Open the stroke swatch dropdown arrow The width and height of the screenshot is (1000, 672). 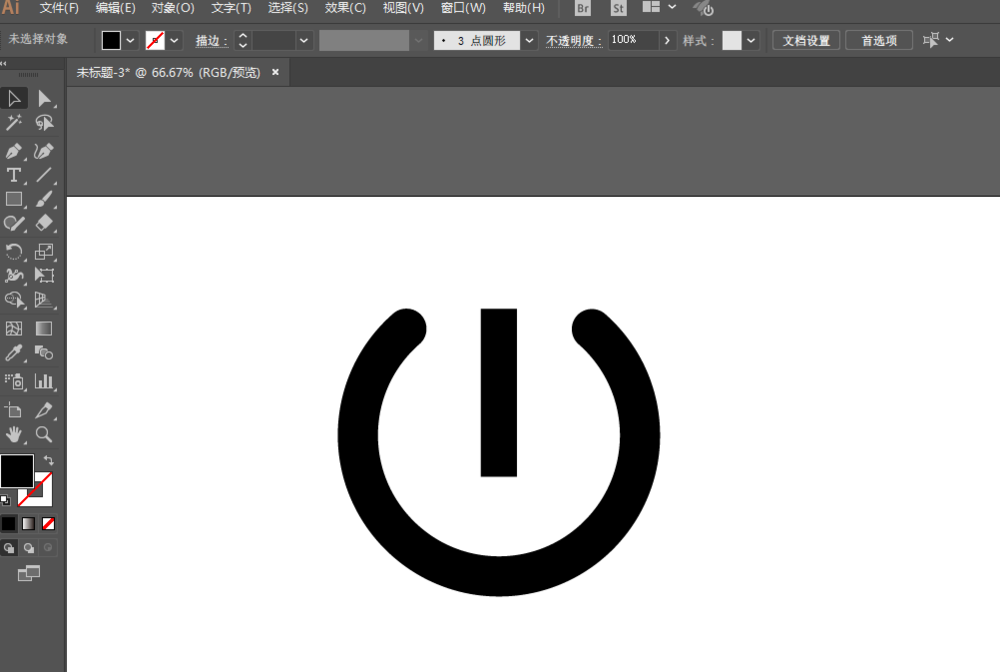point(174,40)
